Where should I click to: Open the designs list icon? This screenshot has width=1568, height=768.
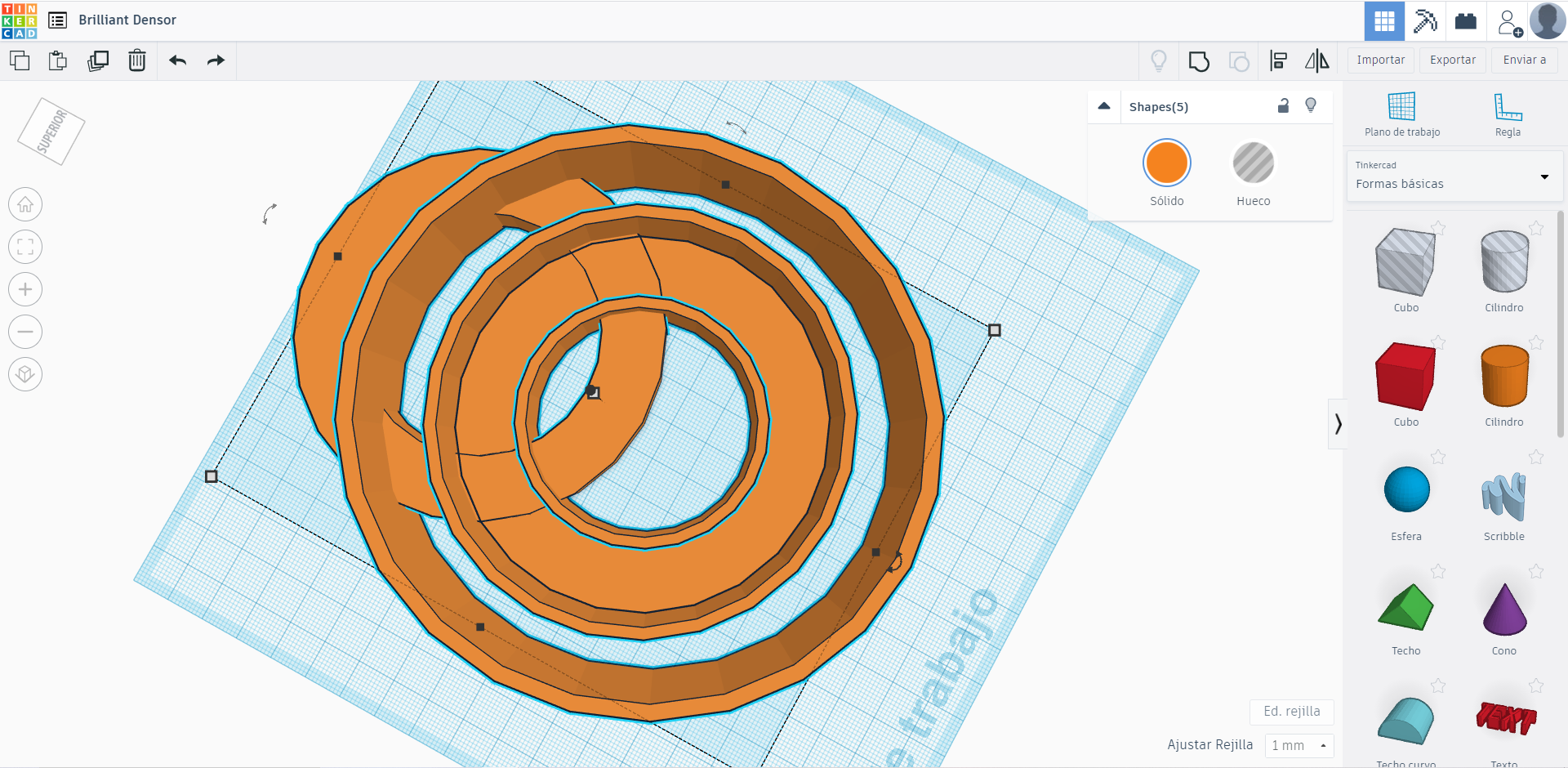tap(57, 20)
